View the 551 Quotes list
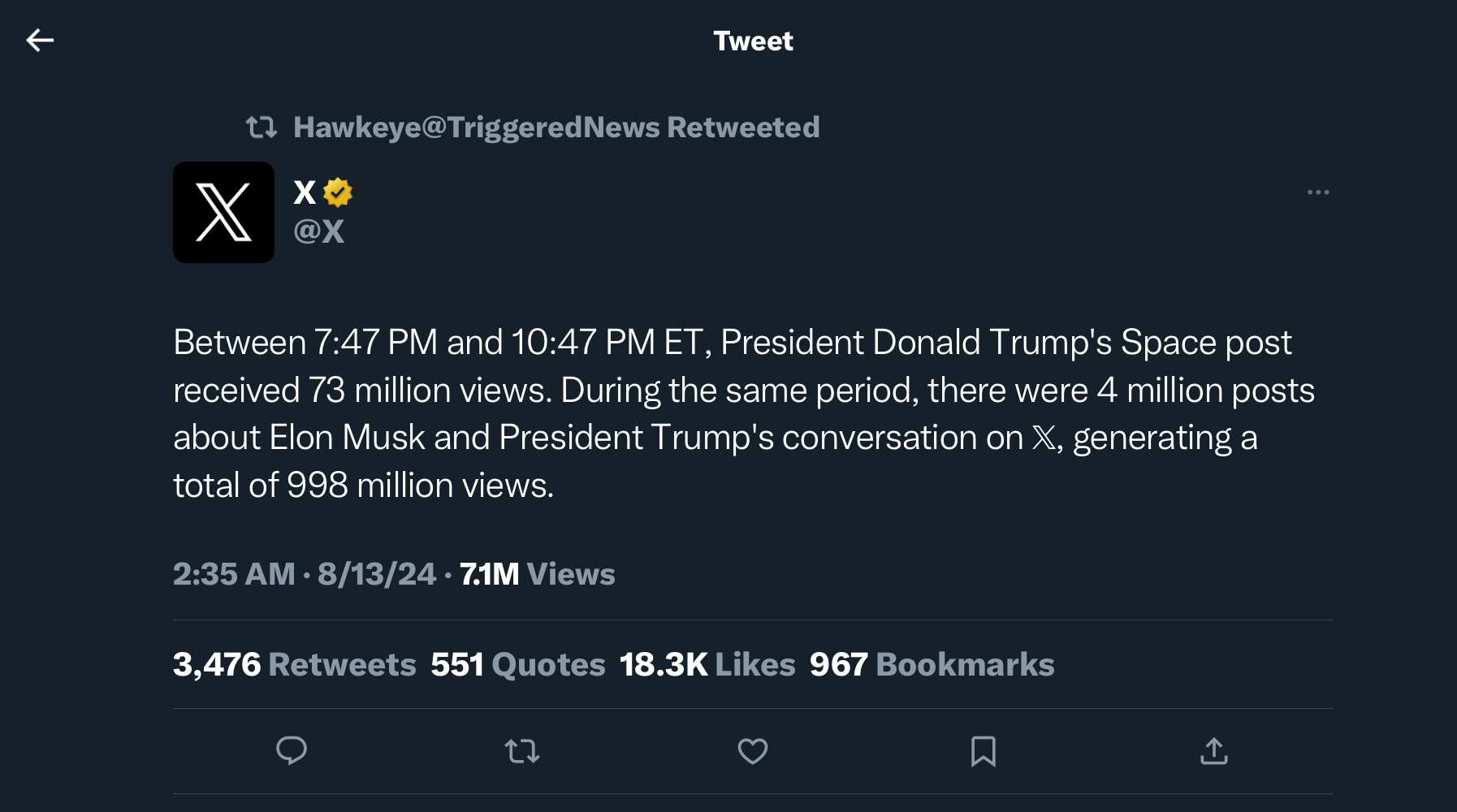This screenshot has height=812, width=1457. (518, 664)
